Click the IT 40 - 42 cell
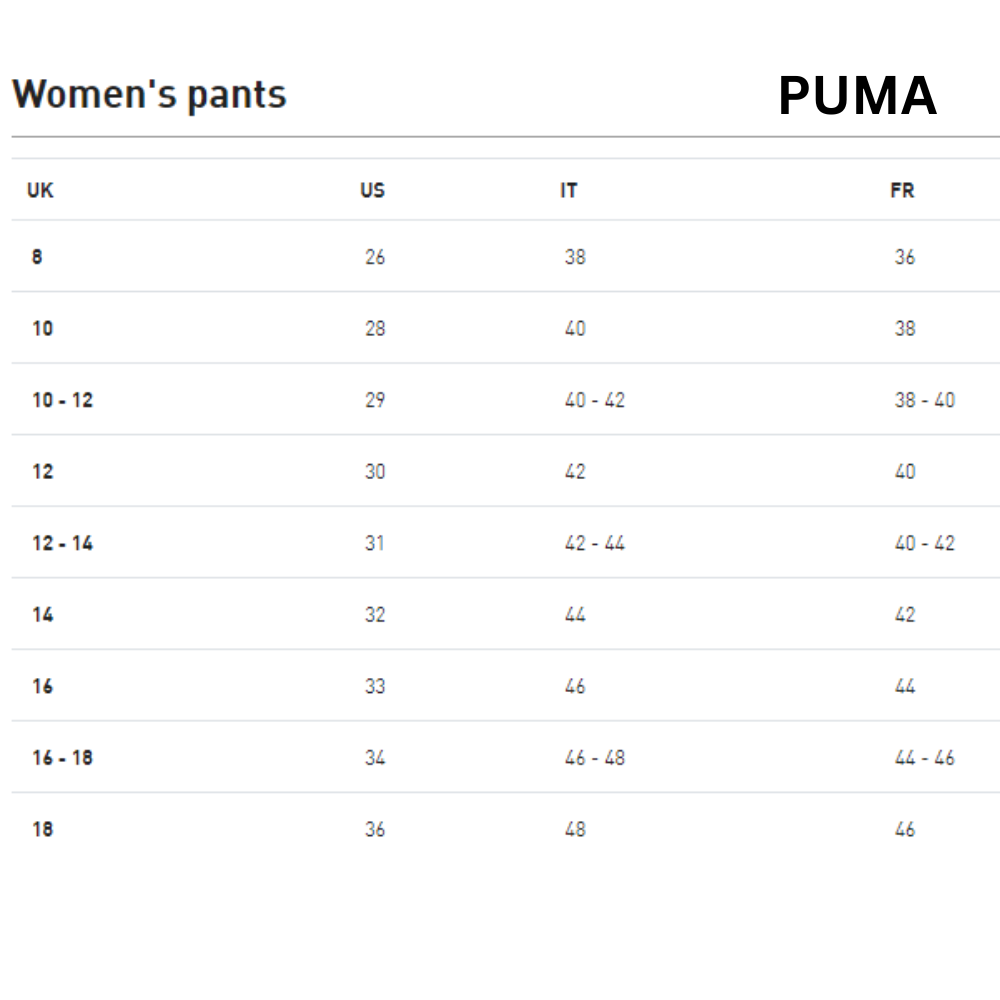Viewport: 1000px width, 1000px height. [594, 400]
